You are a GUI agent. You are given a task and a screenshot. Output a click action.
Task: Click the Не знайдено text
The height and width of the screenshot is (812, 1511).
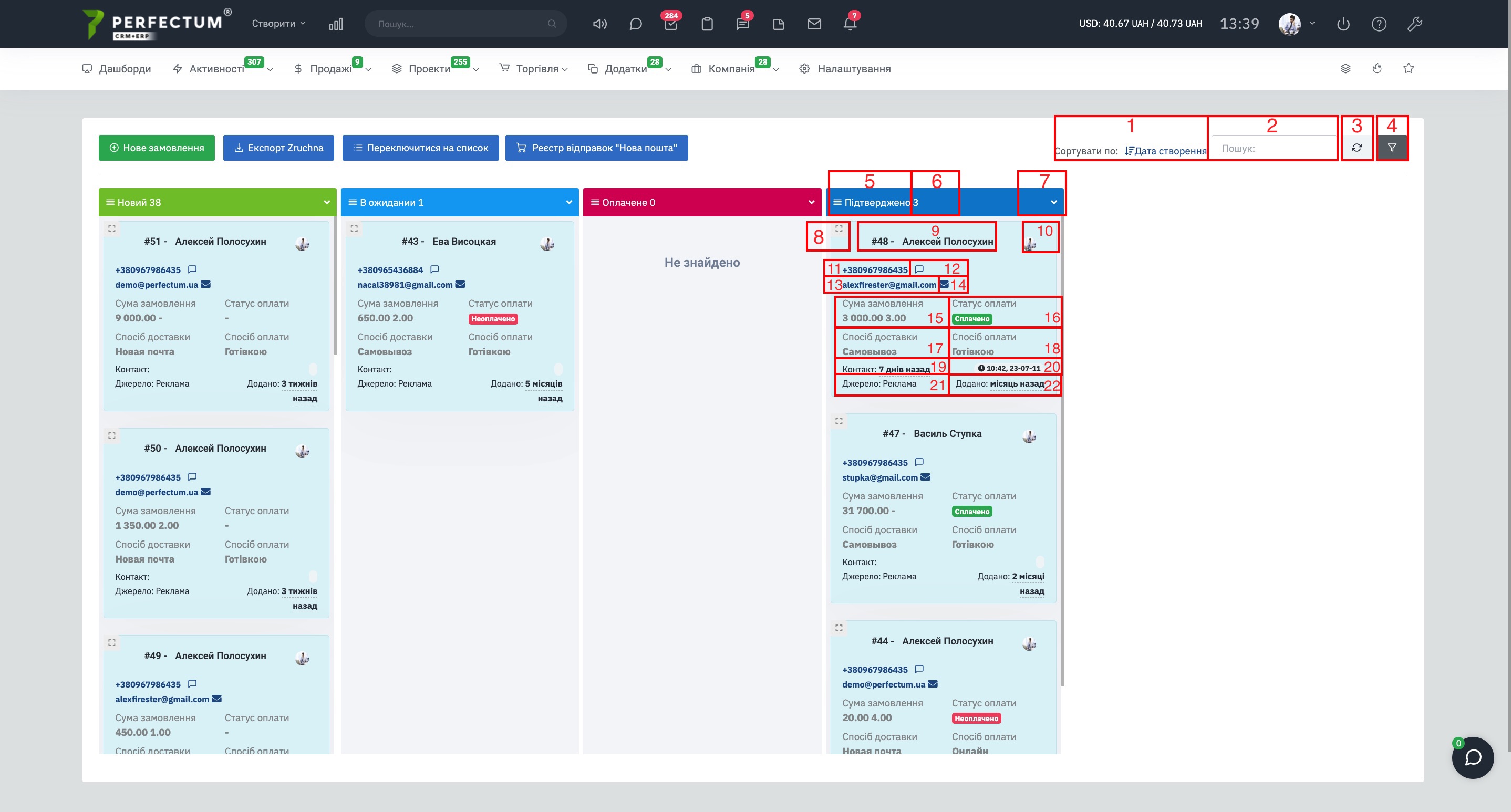click(x=702, y=262)
